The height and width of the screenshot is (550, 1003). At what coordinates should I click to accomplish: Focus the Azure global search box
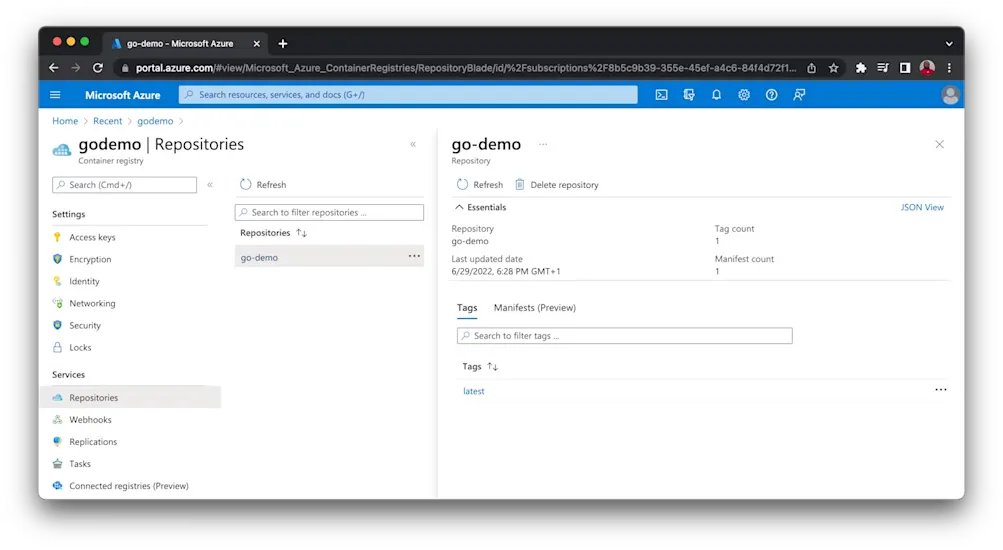(408, 95)
